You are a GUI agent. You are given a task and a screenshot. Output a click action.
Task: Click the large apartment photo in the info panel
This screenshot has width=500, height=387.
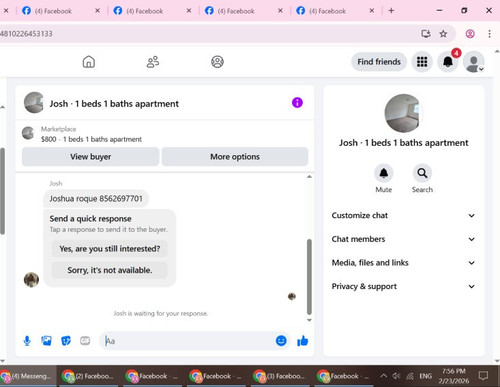pyautogui.click(x=403, y=113)
